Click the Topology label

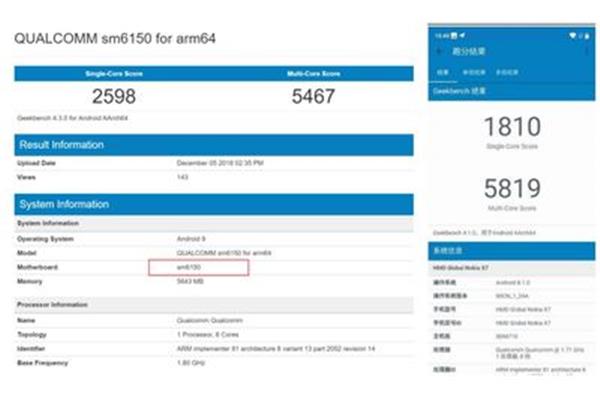32,335
